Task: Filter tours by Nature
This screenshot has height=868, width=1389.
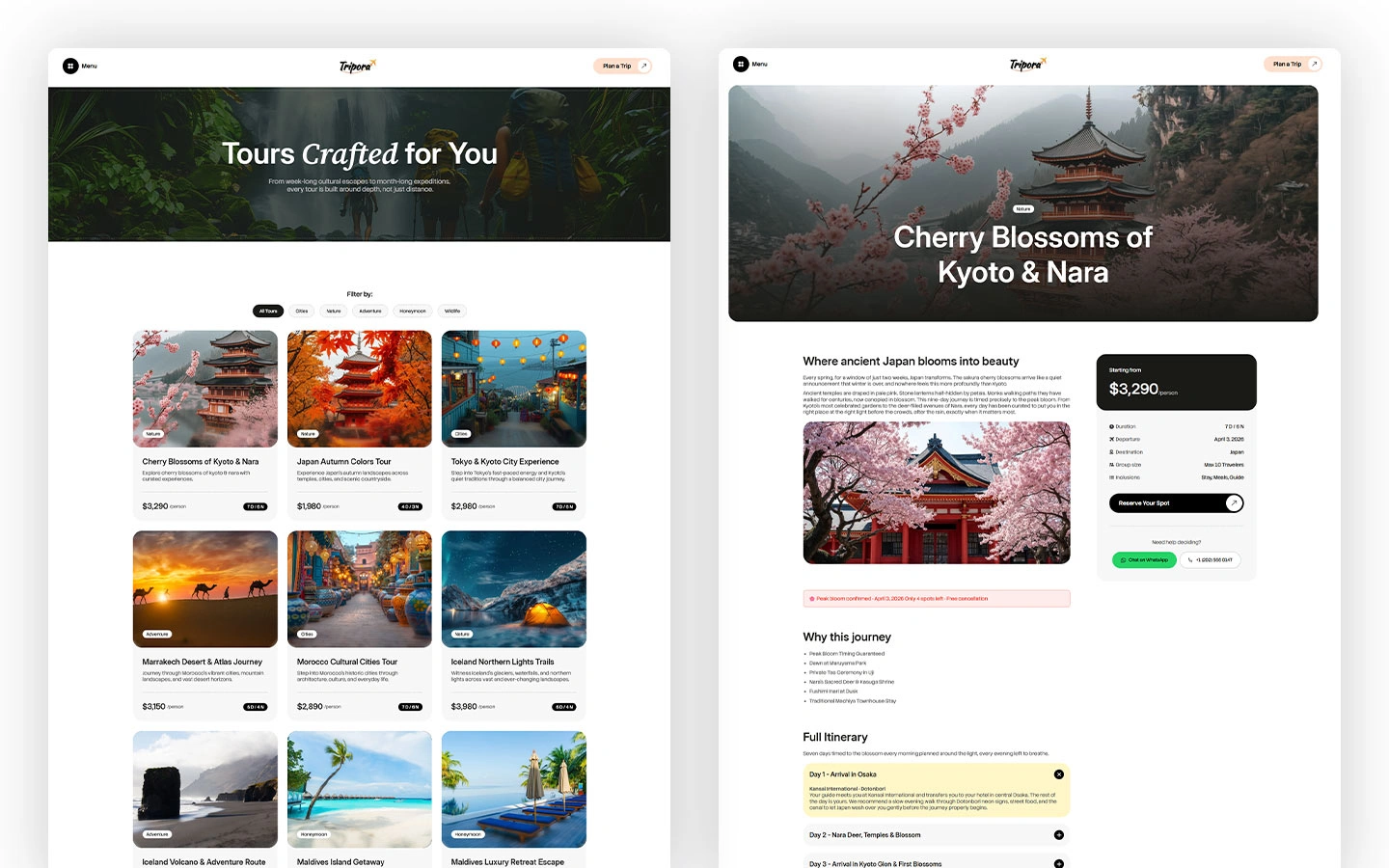Action: 334,311
